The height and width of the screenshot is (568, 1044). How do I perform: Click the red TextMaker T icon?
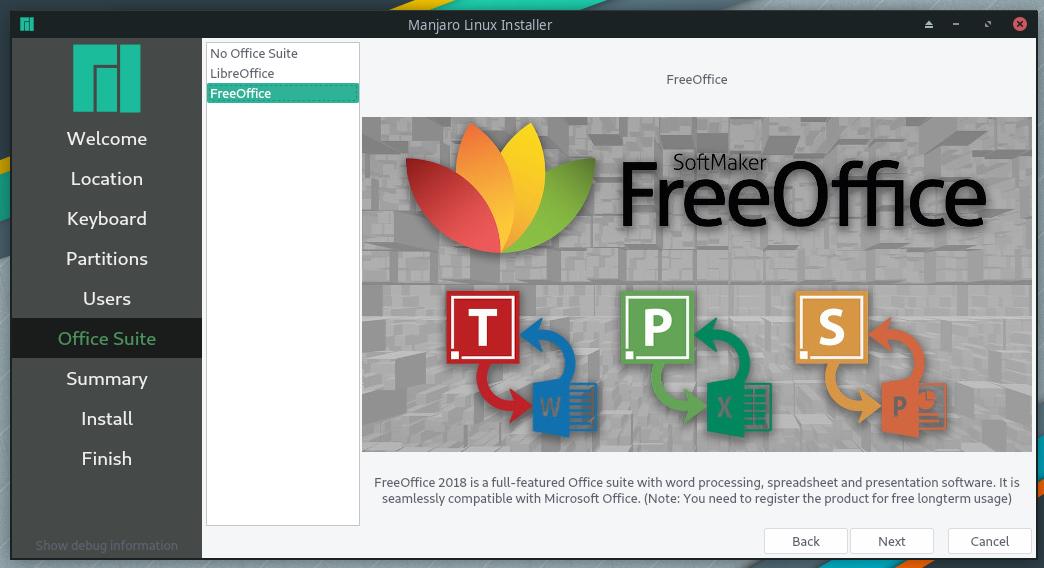[482, 327]
